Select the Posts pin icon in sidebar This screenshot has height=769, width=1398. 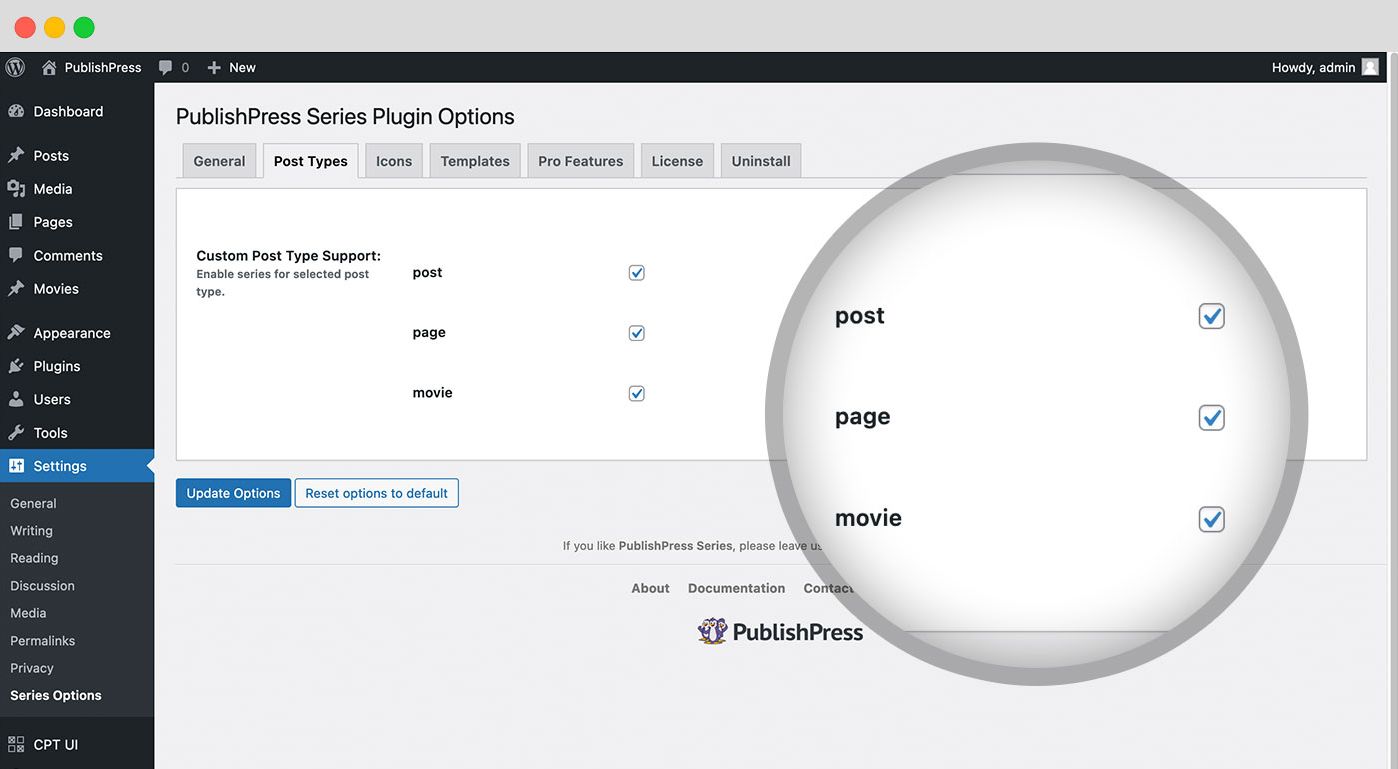click(17, 155)
